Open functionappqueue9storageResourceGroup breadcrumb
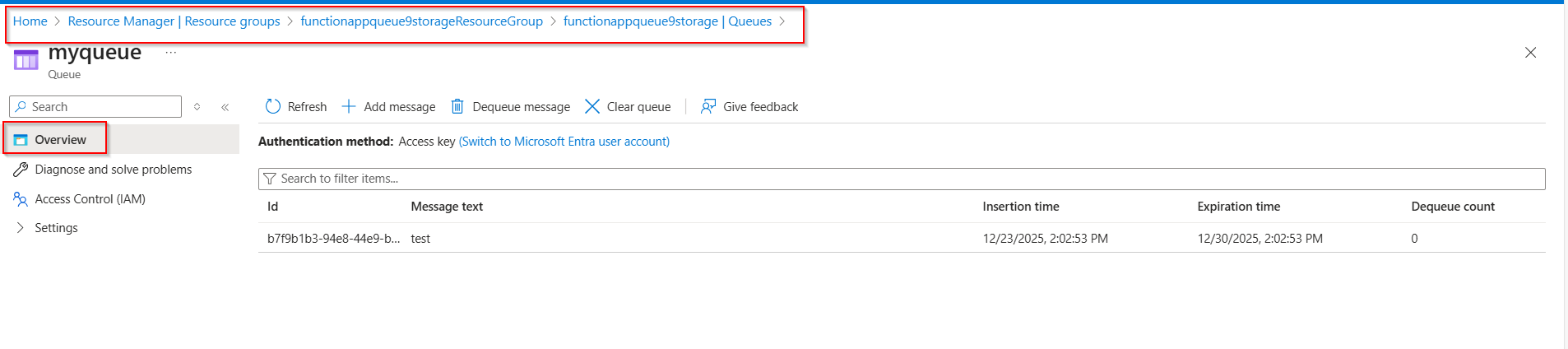The height and width of the screenshot is (349, 1568). click(421, 21)
